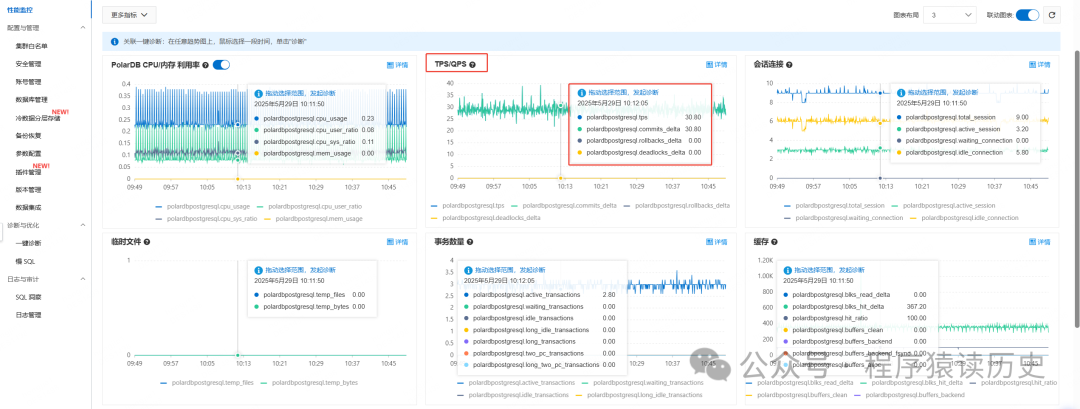Toggle the polardbpostgresql.mem_usage legend series
This screenshot has height=409, width=1080.
tap(314, 218)
